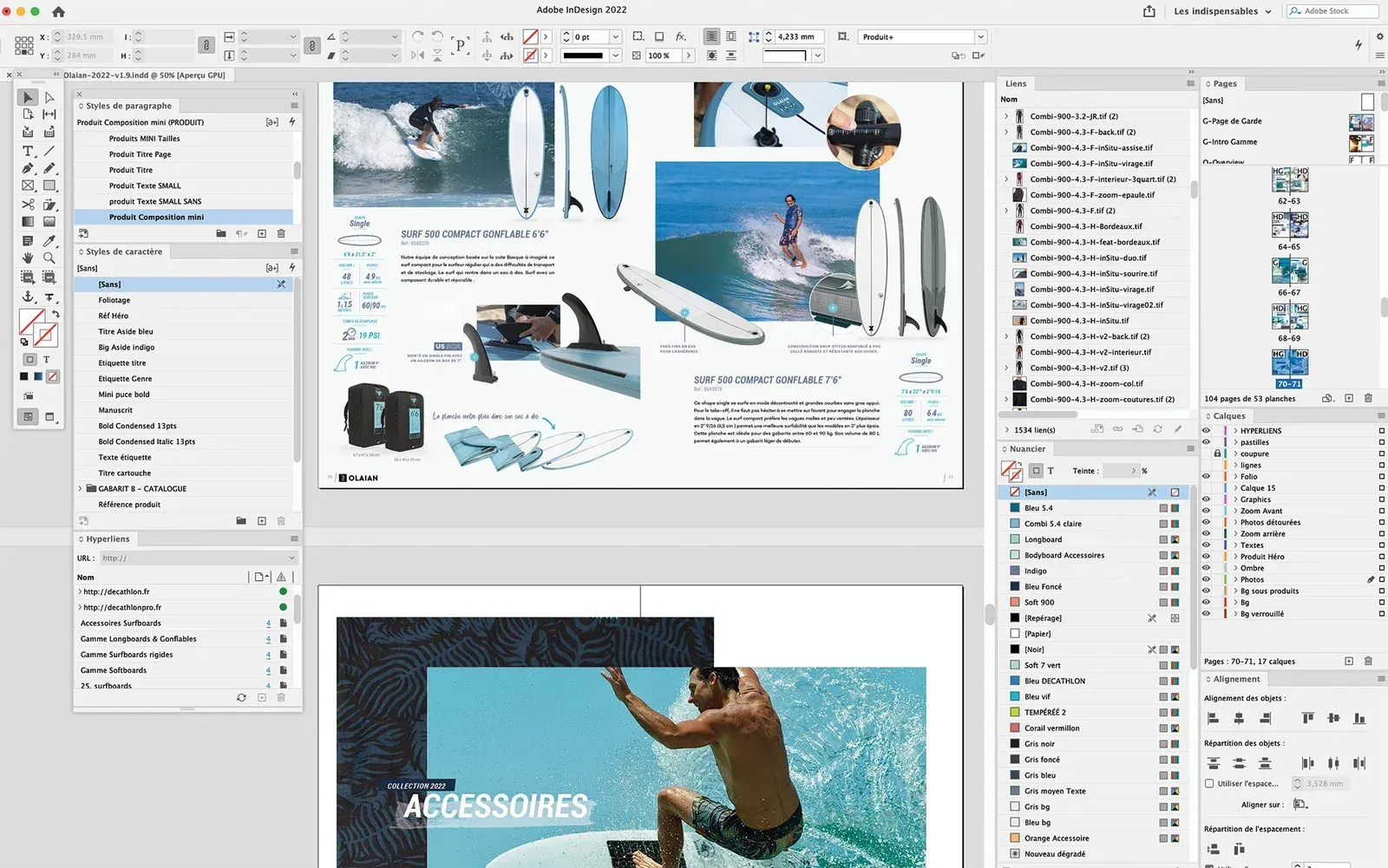
Task: Expand the Produit Héro layer
Action: click(x=1235, y=557)
